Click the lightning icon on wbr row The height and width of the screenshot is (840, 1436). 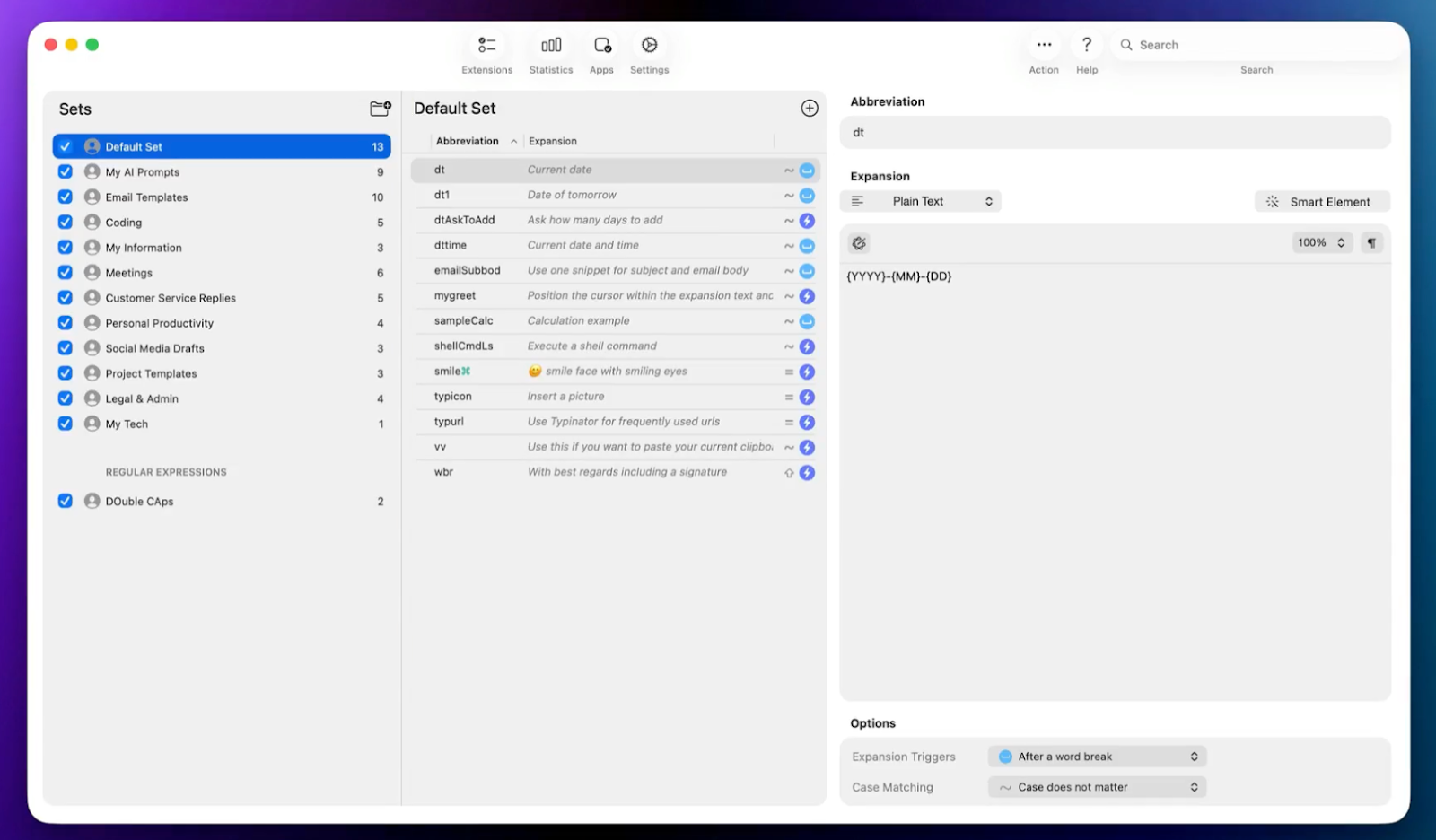[807, 472]
